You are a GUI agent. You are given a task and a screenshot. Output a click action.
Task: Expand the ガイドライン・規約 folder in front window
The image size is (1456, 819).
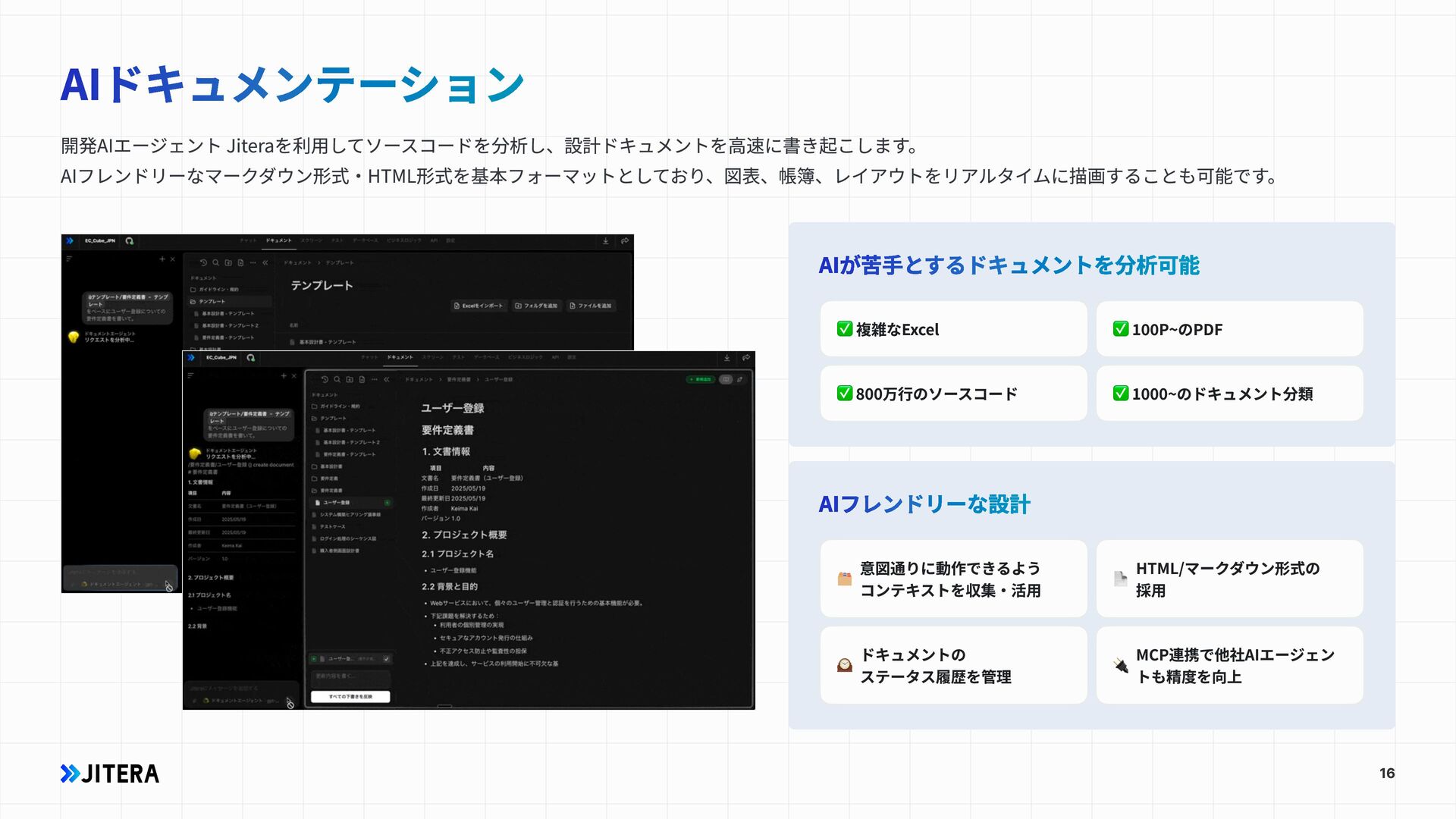point(335,406)
